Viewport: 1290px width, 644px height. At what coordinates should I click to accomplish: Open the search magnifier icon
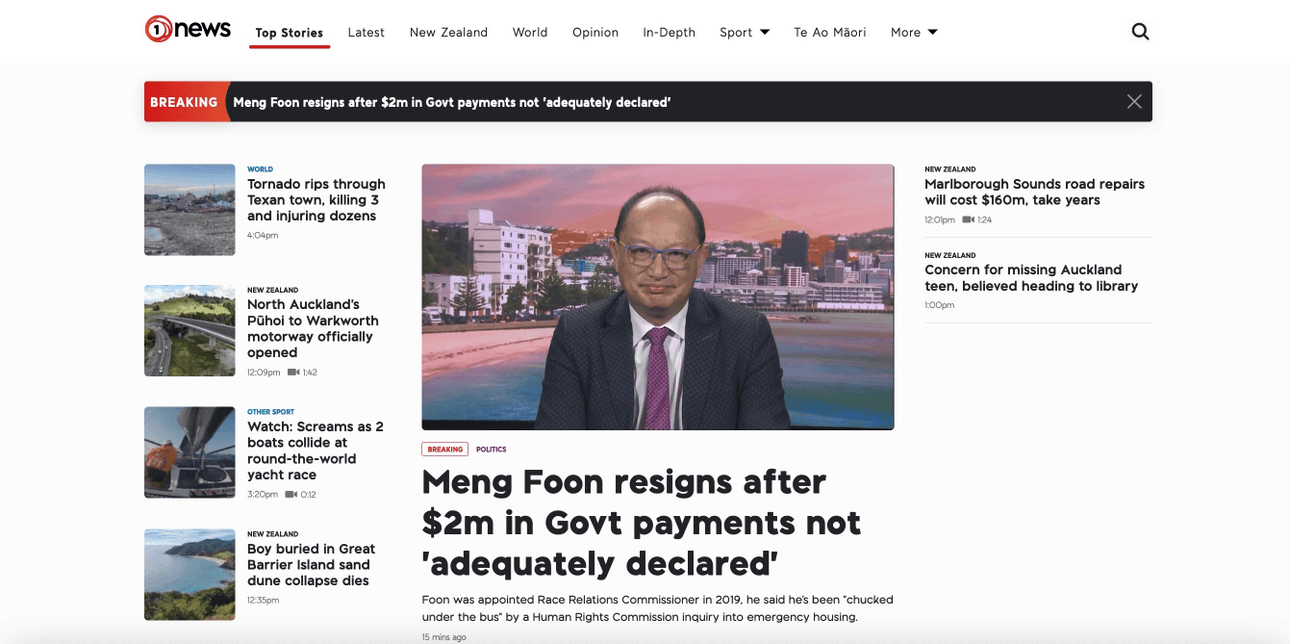tap(1140, 32)
